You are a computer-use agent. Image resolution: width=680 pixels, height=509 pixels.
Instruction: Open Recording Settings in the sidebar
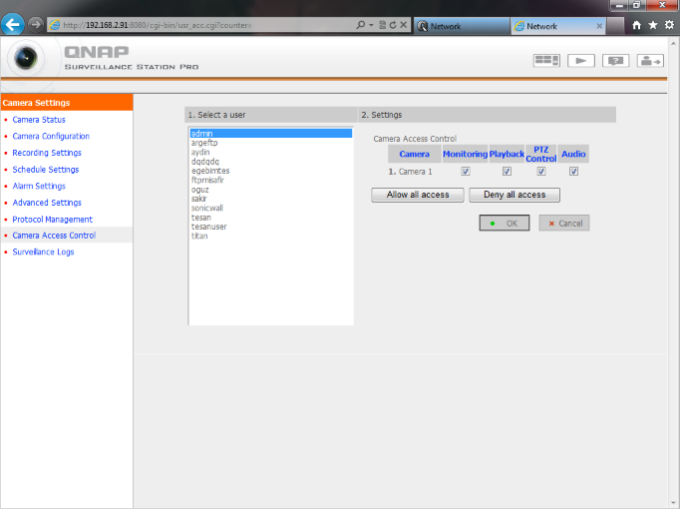tap(47, 153)
